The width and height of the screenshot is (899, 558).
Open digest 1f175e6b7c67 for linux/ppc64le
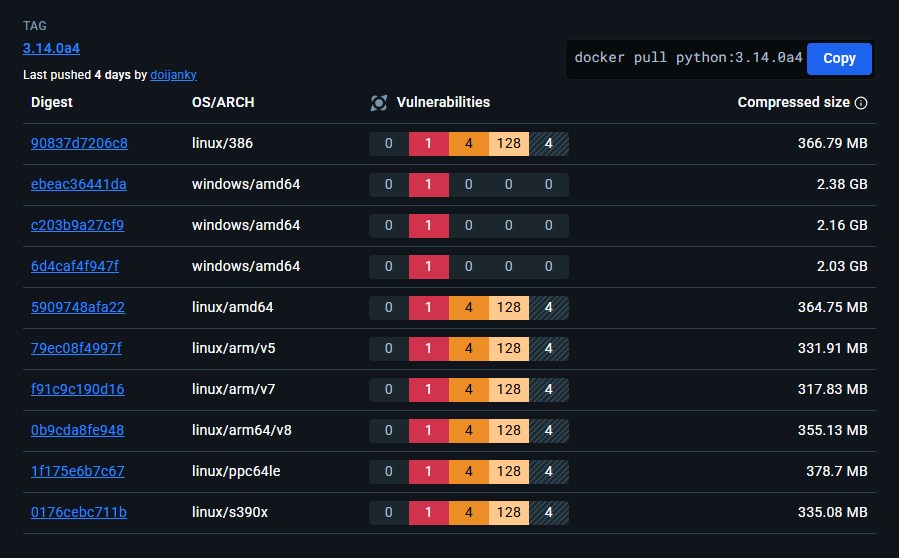77,471
